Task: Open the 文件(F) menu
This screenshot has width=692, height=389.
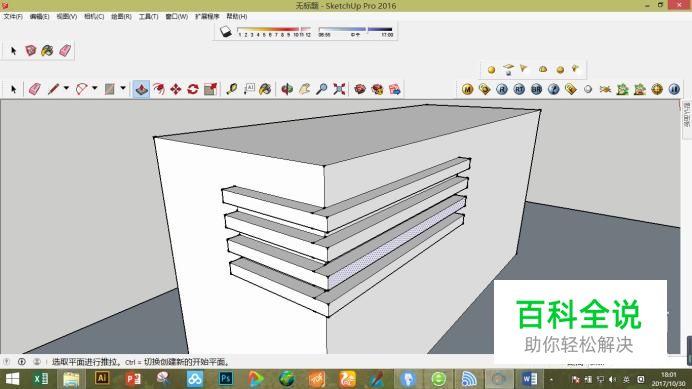Action: coord(13,16)
